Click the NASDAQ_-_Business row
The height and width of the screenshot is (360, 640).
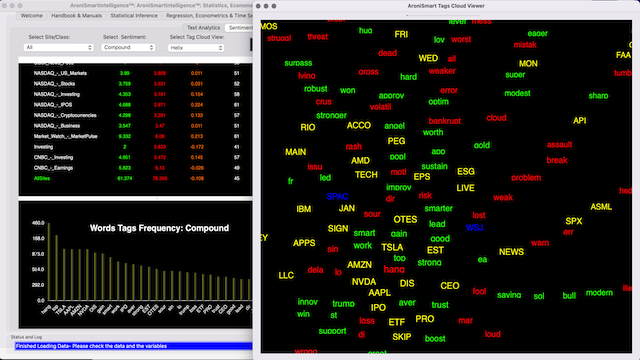[136, 126]
